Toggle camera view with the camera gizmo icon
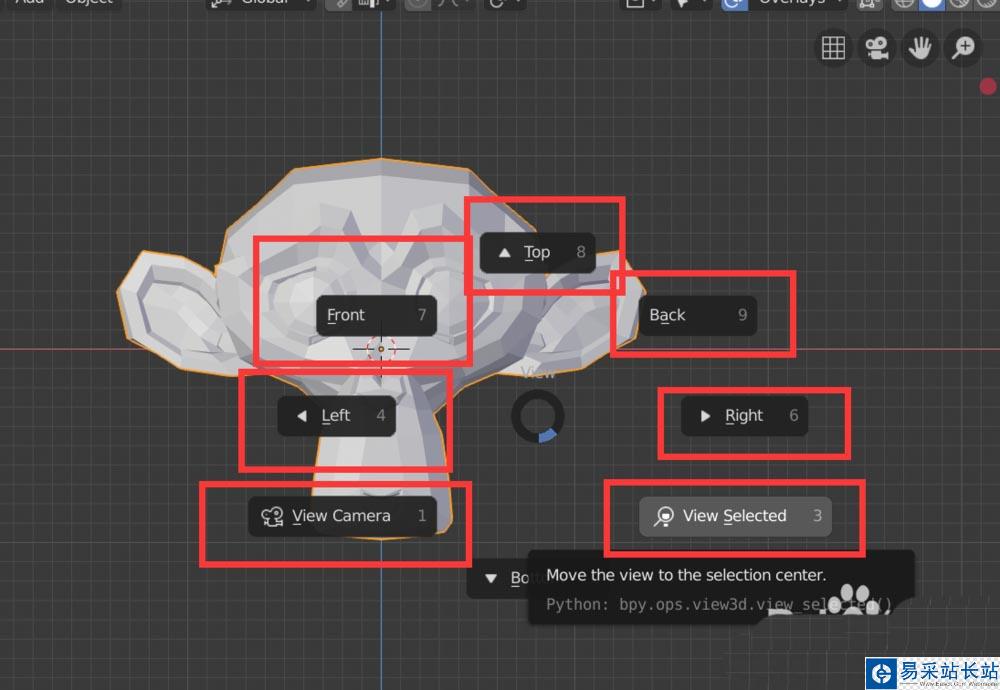This screenshot has width=1000, height=690. [x=876, y=48]
